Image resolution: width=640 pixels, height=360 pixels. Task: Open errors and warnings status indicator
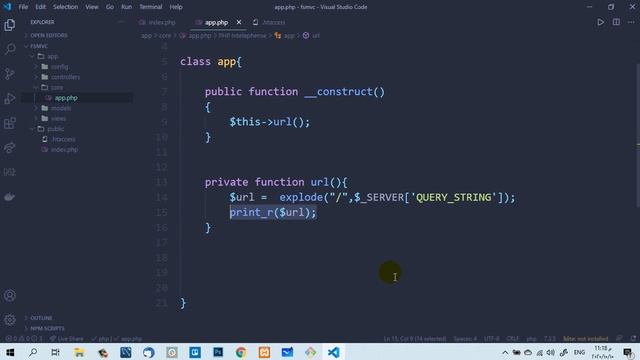point(24,339)
